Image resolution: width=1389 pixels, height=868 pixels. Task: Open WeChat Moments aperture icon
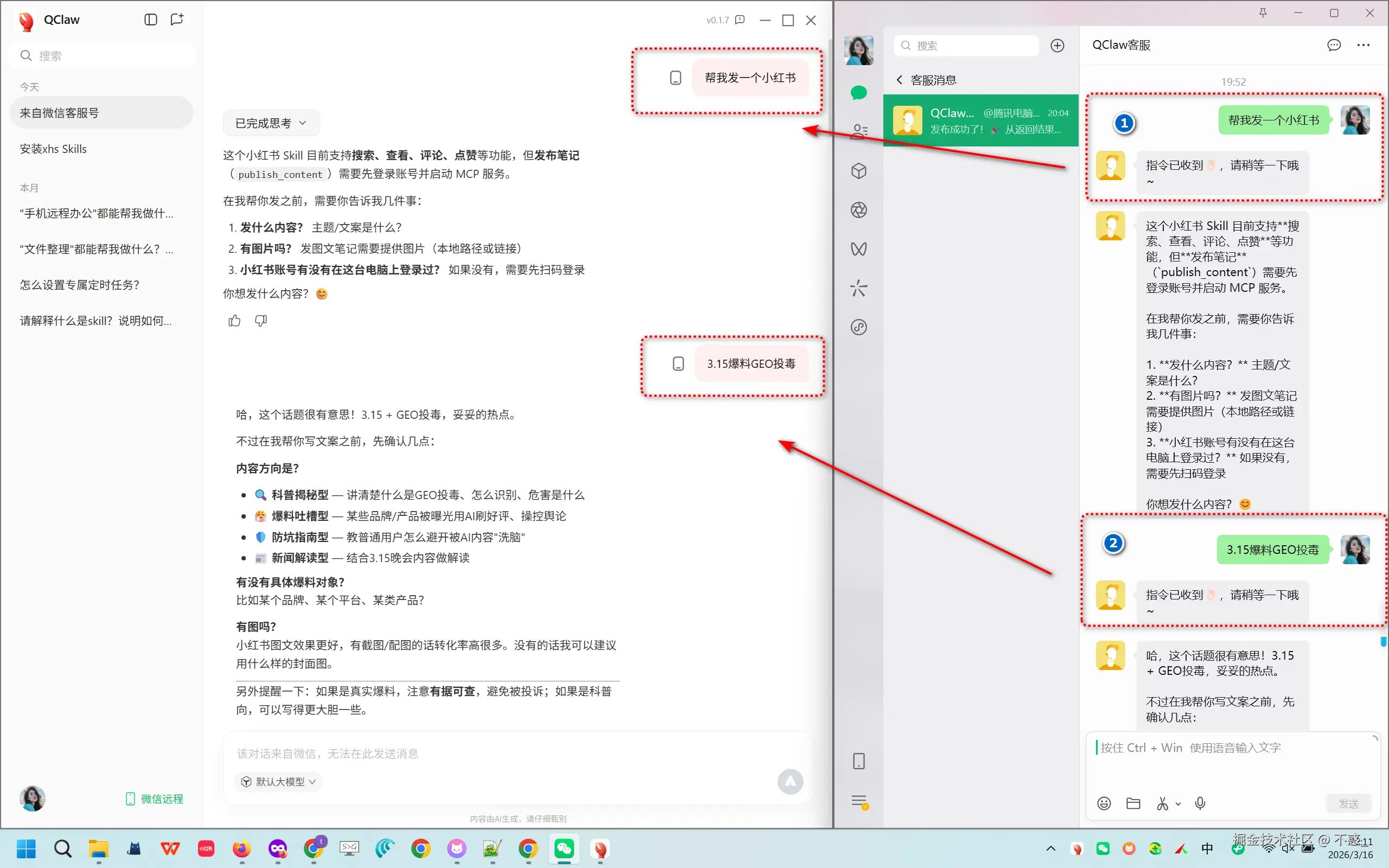(859, 210)
